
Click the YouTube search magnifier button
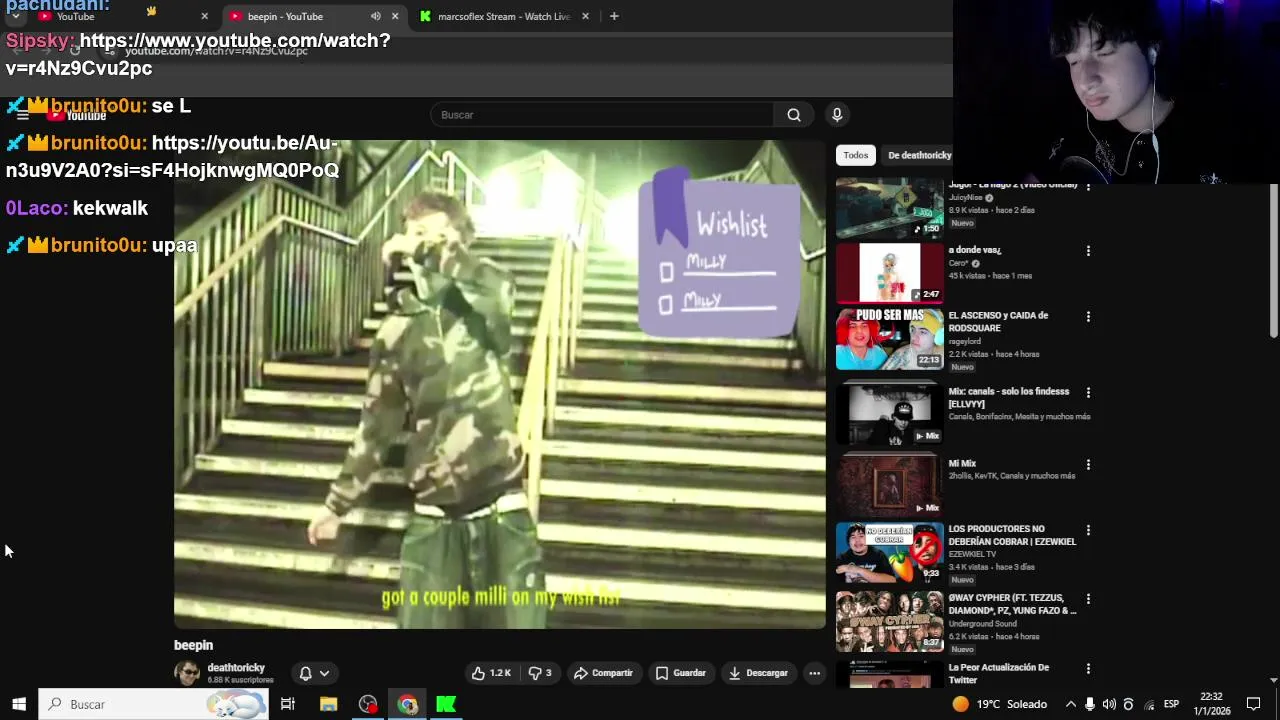(794, 115)
